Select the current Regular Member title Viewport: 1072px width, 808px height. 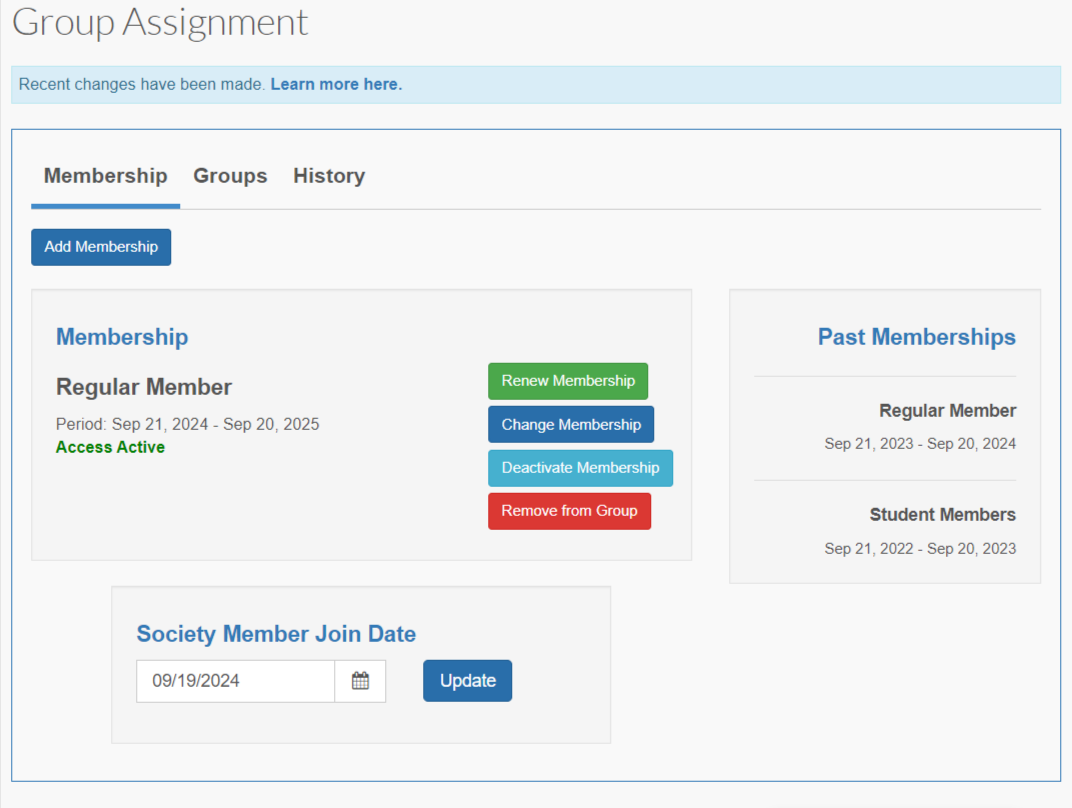point(144,387)
